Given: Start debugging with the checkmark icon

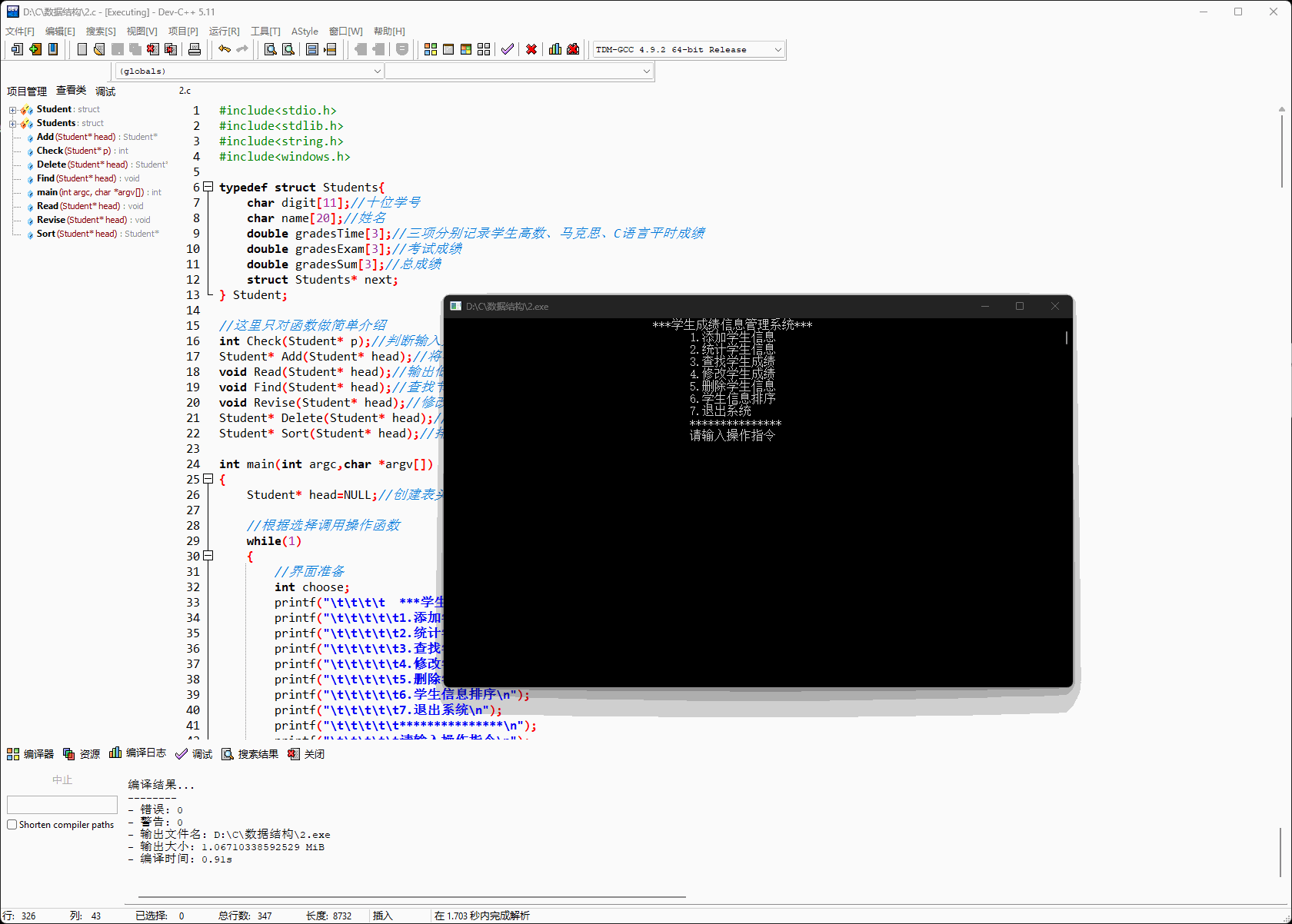Looking at the screenshot, I should (x=508, y=49).
